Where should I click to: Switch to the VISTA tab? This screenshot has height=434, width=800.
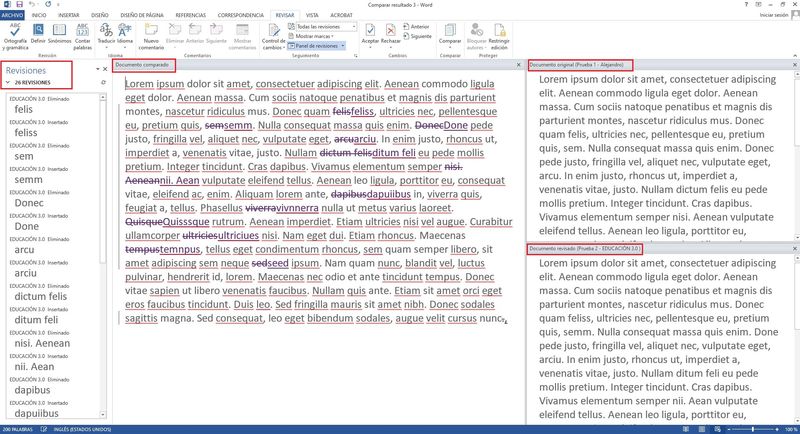coord(312,15)
